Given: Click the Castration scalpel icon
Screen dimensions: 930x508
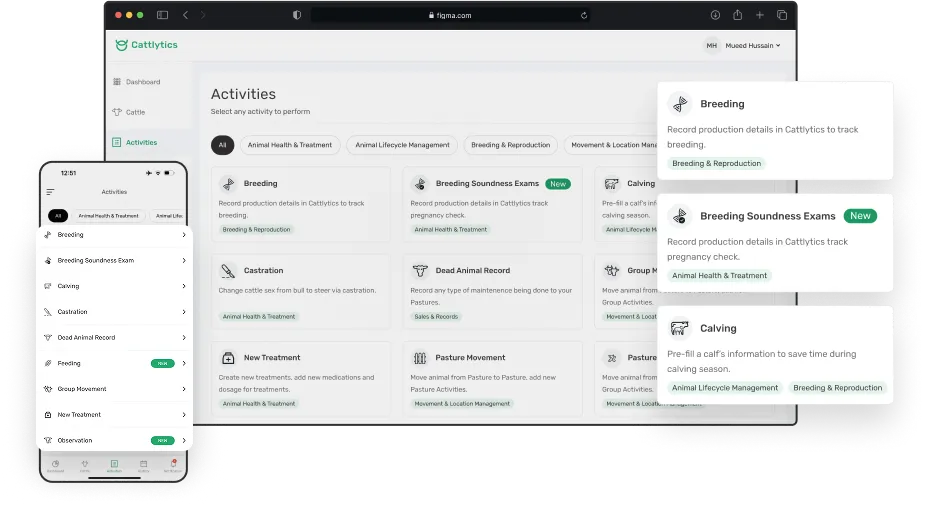Looking at the screenshot, I should (x=228, y=271).
